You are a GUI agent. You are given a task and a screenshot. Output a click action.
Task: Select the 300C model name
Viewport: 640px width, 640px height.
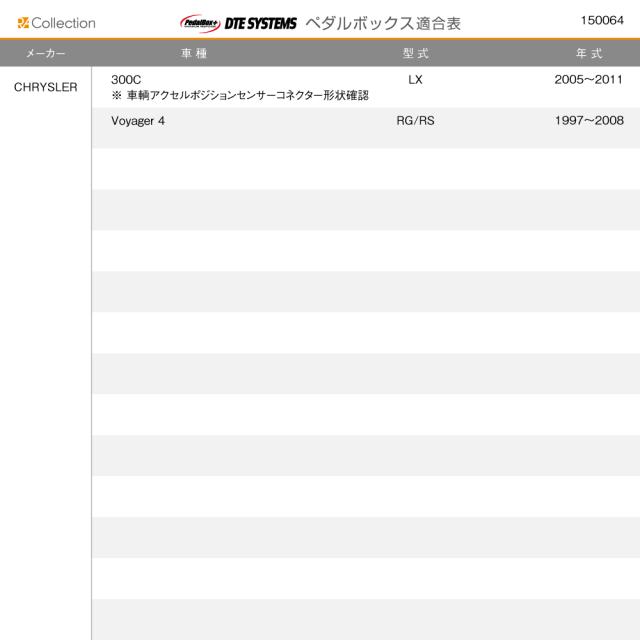(x=125, y=79)
